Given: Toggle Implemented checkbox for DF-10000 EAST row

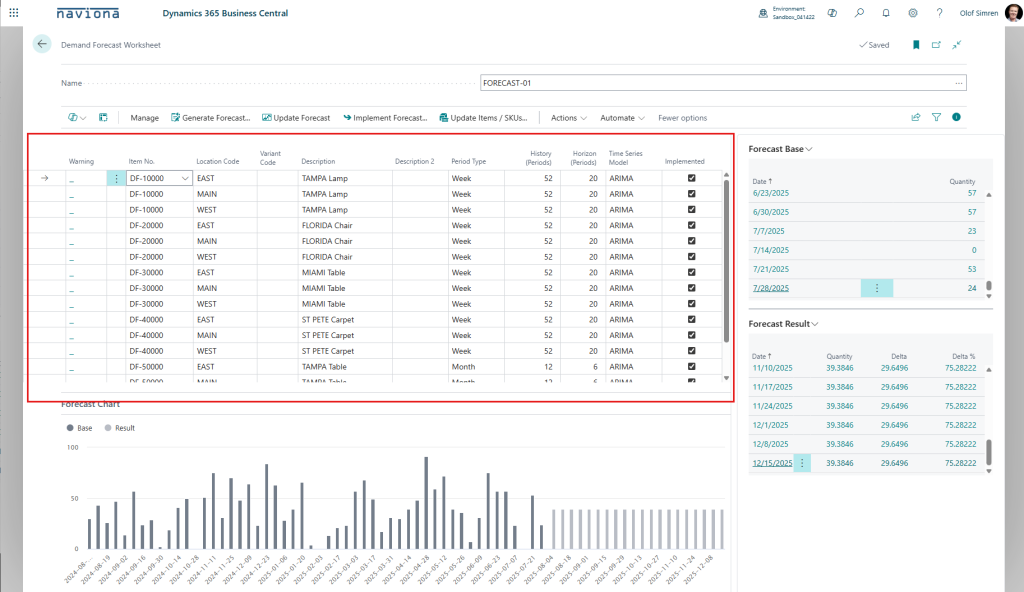Looking at the screenshot, I should coord(691,178).
